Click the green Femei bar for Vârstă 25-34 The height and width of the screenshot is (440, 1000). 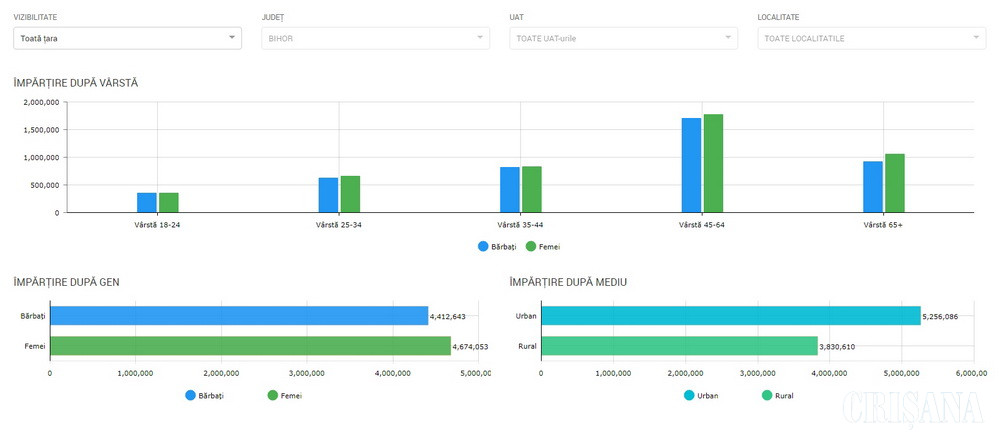click(350, 195)
